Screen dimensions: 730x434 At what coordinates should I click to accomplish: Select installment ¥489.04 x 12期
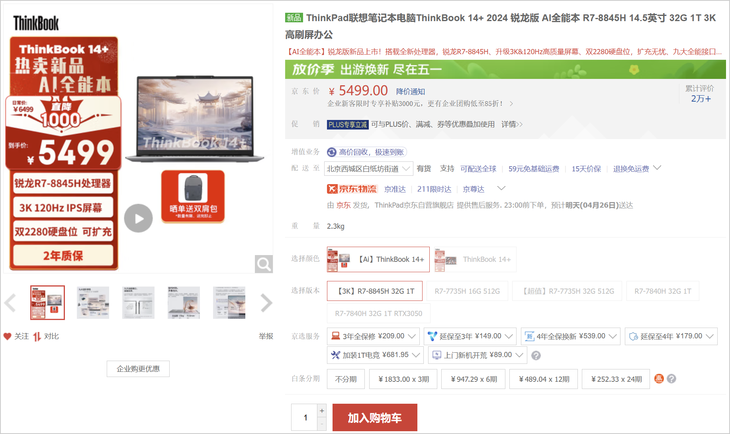click(544, 379)
